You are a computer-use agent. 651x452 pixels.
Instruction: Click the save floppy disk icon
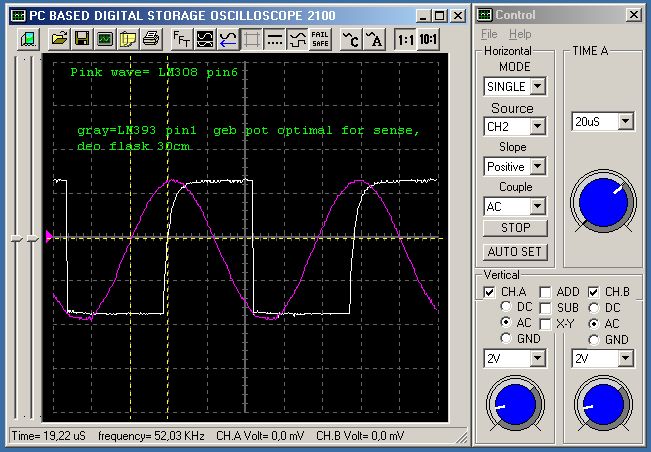pos(82,39)
